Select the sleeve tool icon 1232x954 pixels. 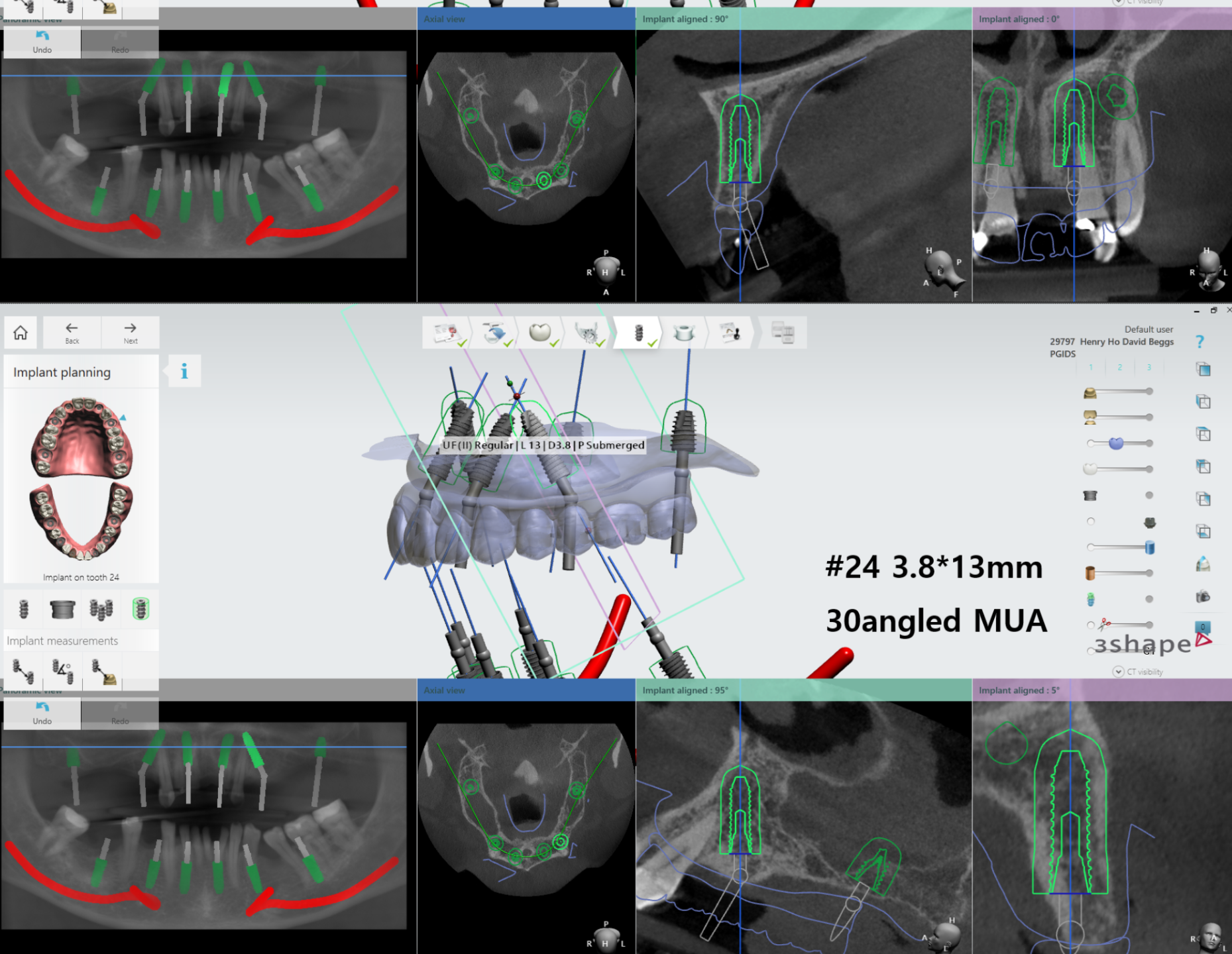[x=62, y=609]
